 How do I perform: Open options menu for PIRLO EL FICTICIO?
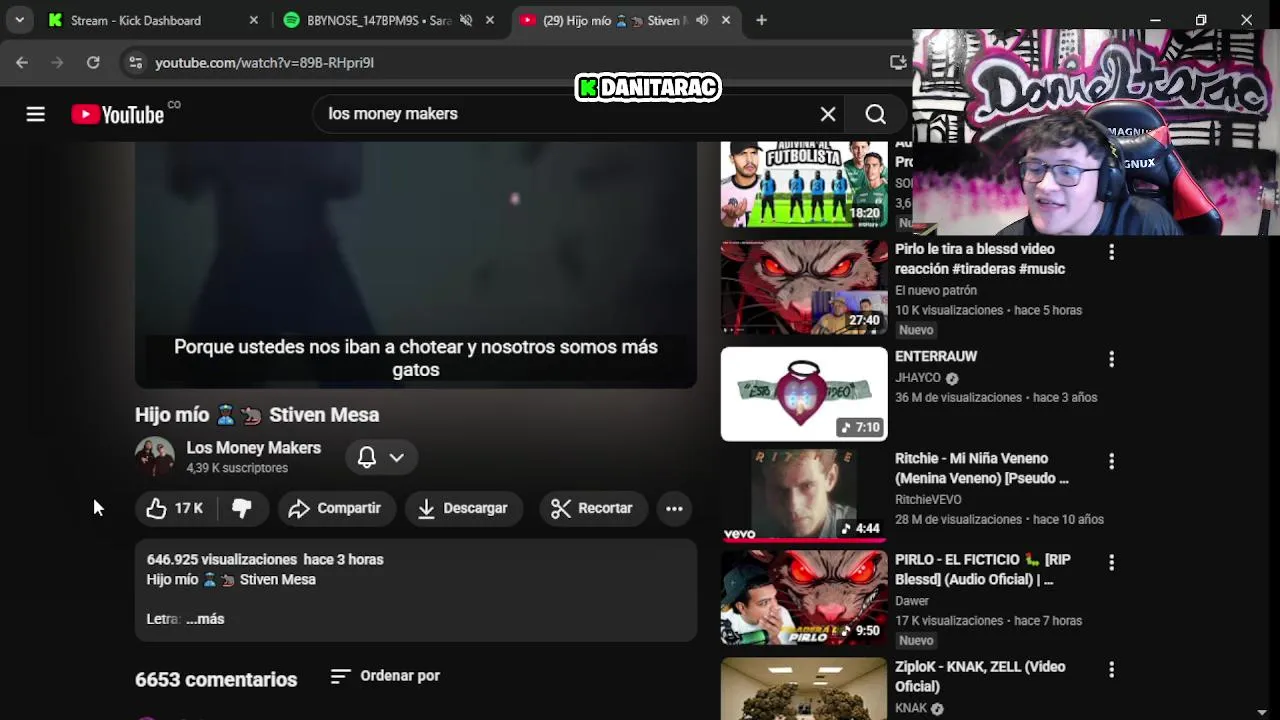[x=1111, y=563]
